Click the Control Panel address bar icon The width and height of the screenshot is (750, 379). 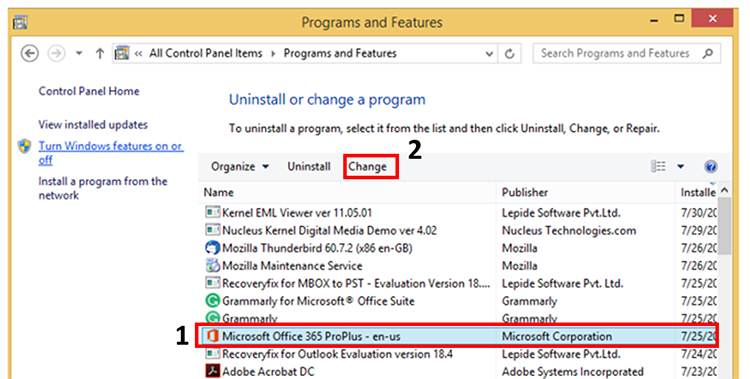coord(122,53)
